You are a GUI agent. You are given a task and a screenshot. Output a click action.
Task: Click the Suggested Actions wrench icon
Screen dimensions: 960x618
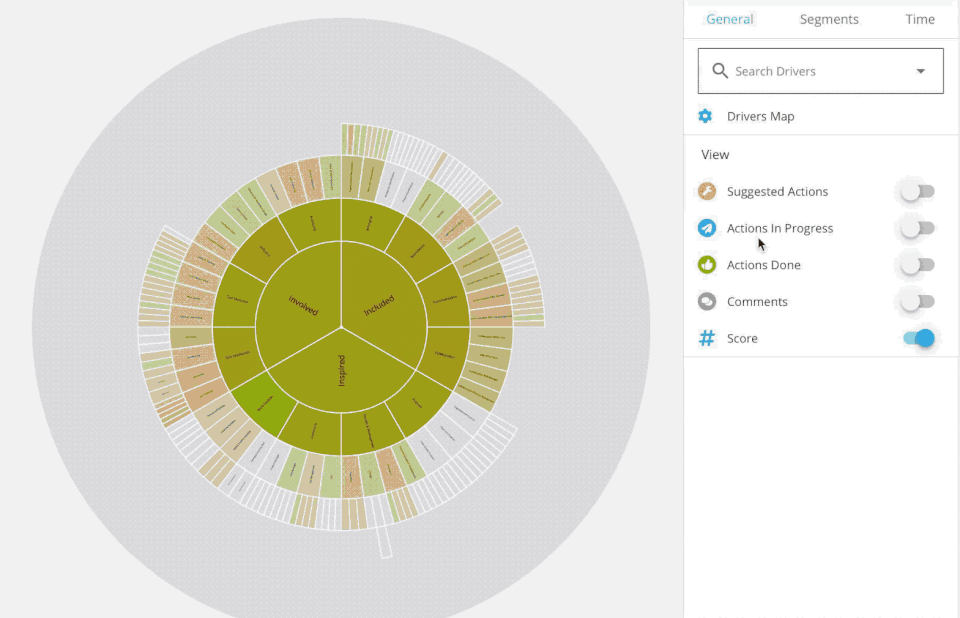click(707, 191)
